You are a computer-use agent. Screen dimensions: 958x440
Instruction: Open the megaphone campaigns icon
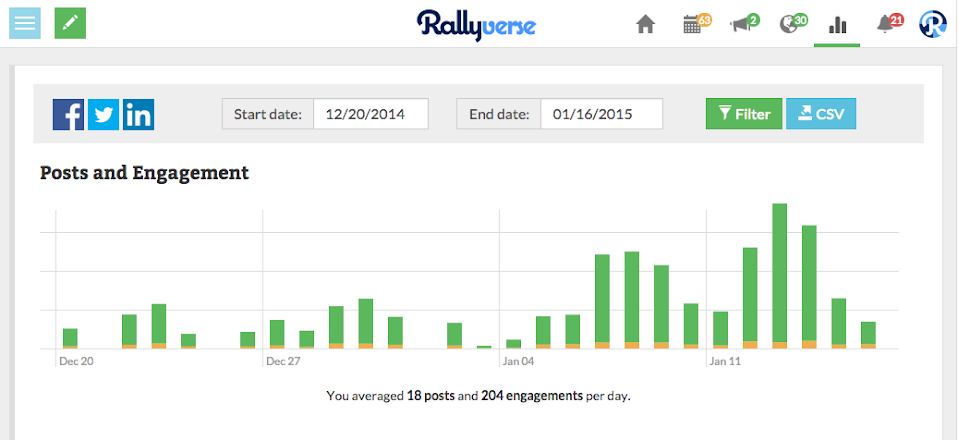(x=744, y=24)
